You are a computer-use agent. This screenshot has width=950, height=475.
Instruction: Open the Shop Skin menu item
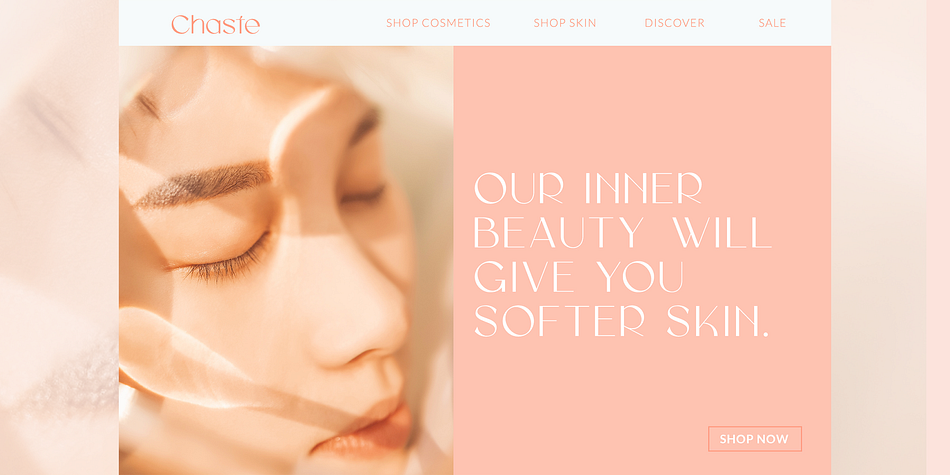click(565, 23)
